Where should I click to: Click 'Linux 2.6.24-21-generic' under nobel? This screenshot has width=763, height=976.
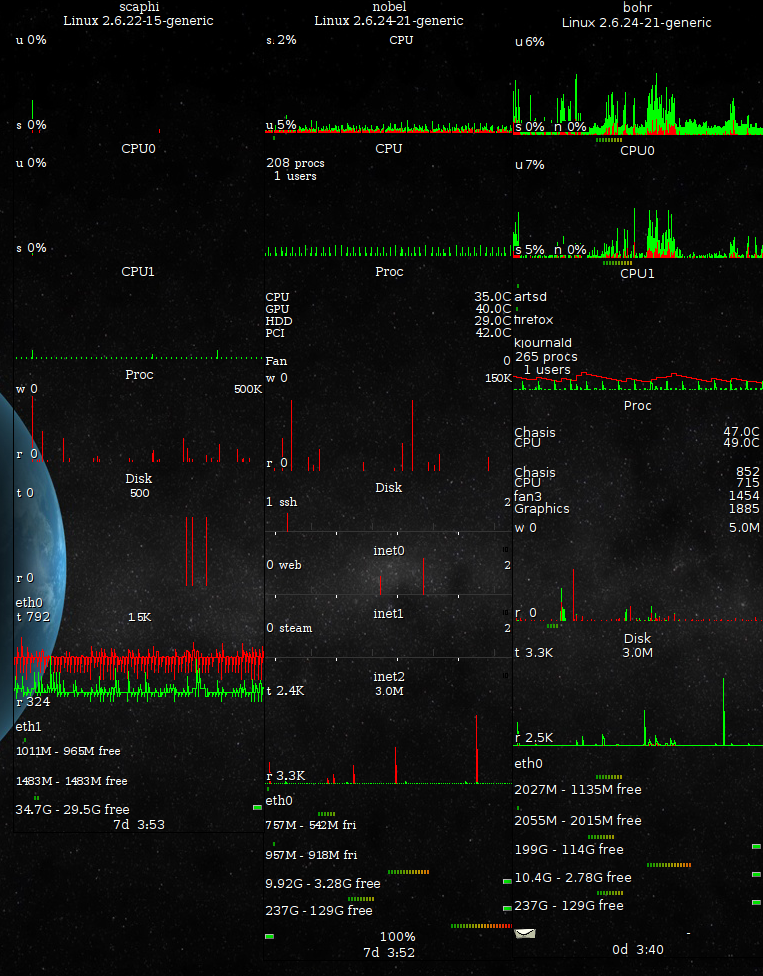pyautogui.click(x=389, y=21)
